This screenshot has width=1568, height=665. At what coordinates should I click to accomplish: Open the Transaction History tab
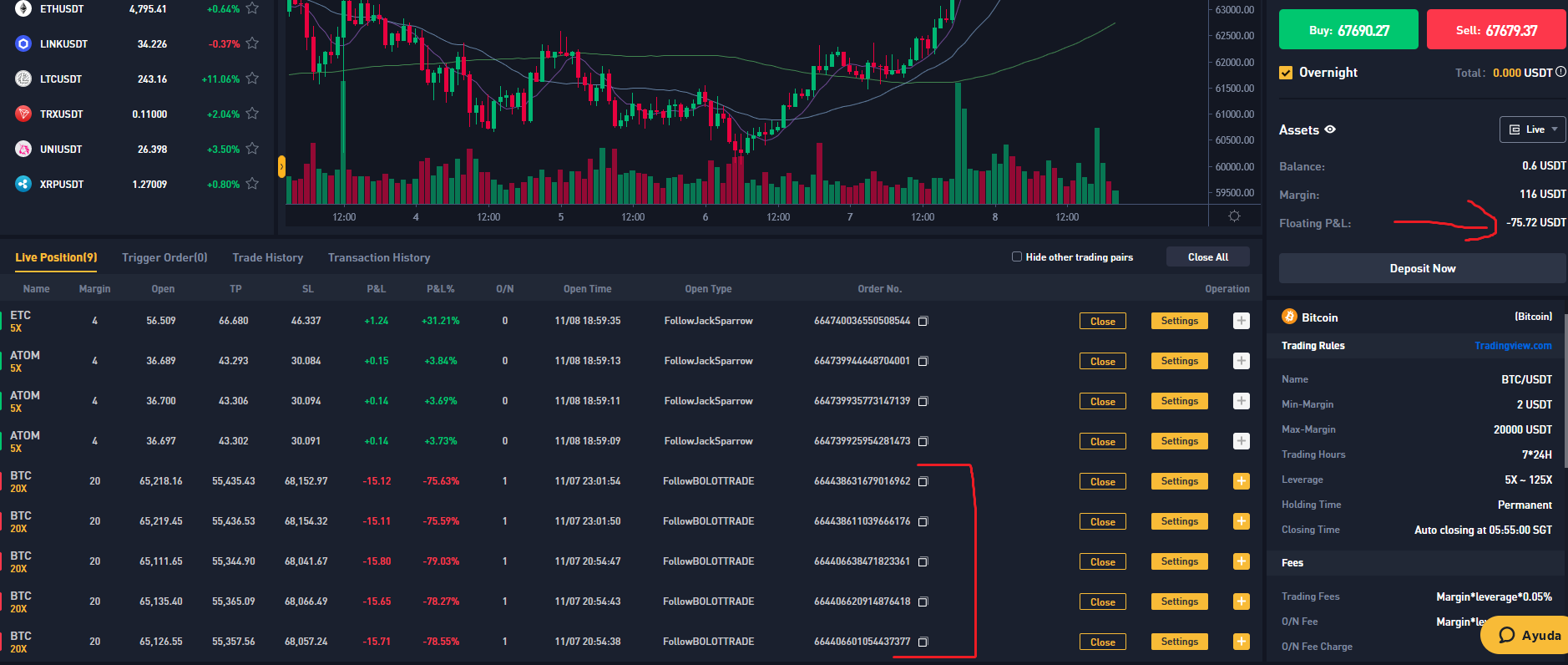(x=379, y=257)
